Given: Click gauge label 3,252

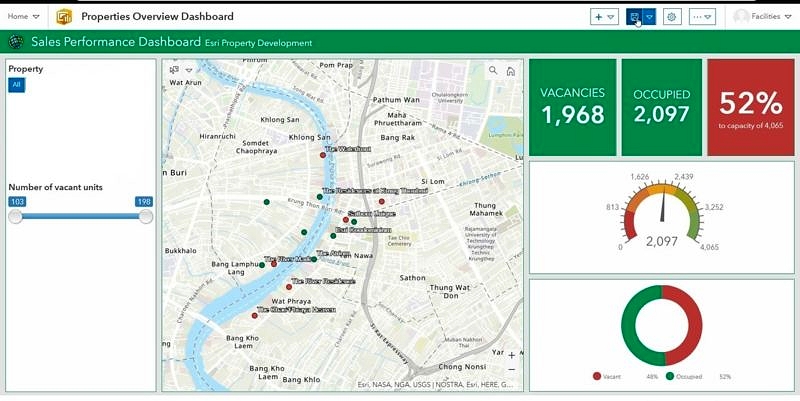Looking at the screenshot, I should coord(714,207).
